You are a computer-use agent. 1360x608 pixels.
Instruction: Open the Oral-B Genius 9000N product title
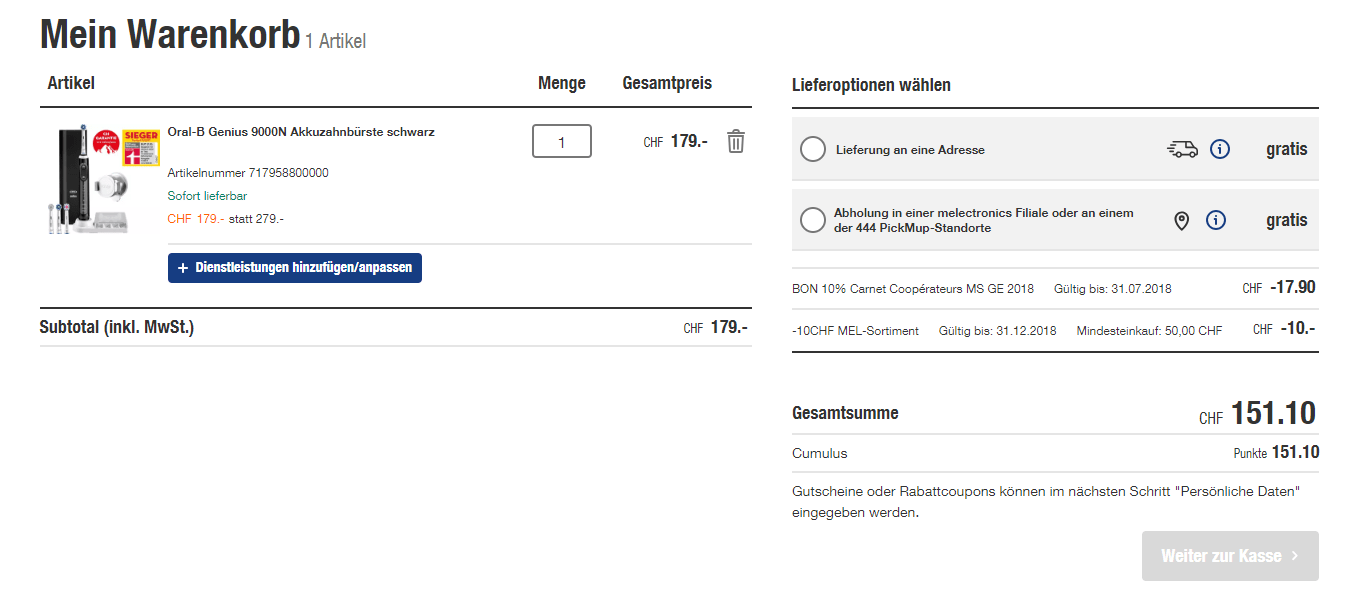coord(301,132)
